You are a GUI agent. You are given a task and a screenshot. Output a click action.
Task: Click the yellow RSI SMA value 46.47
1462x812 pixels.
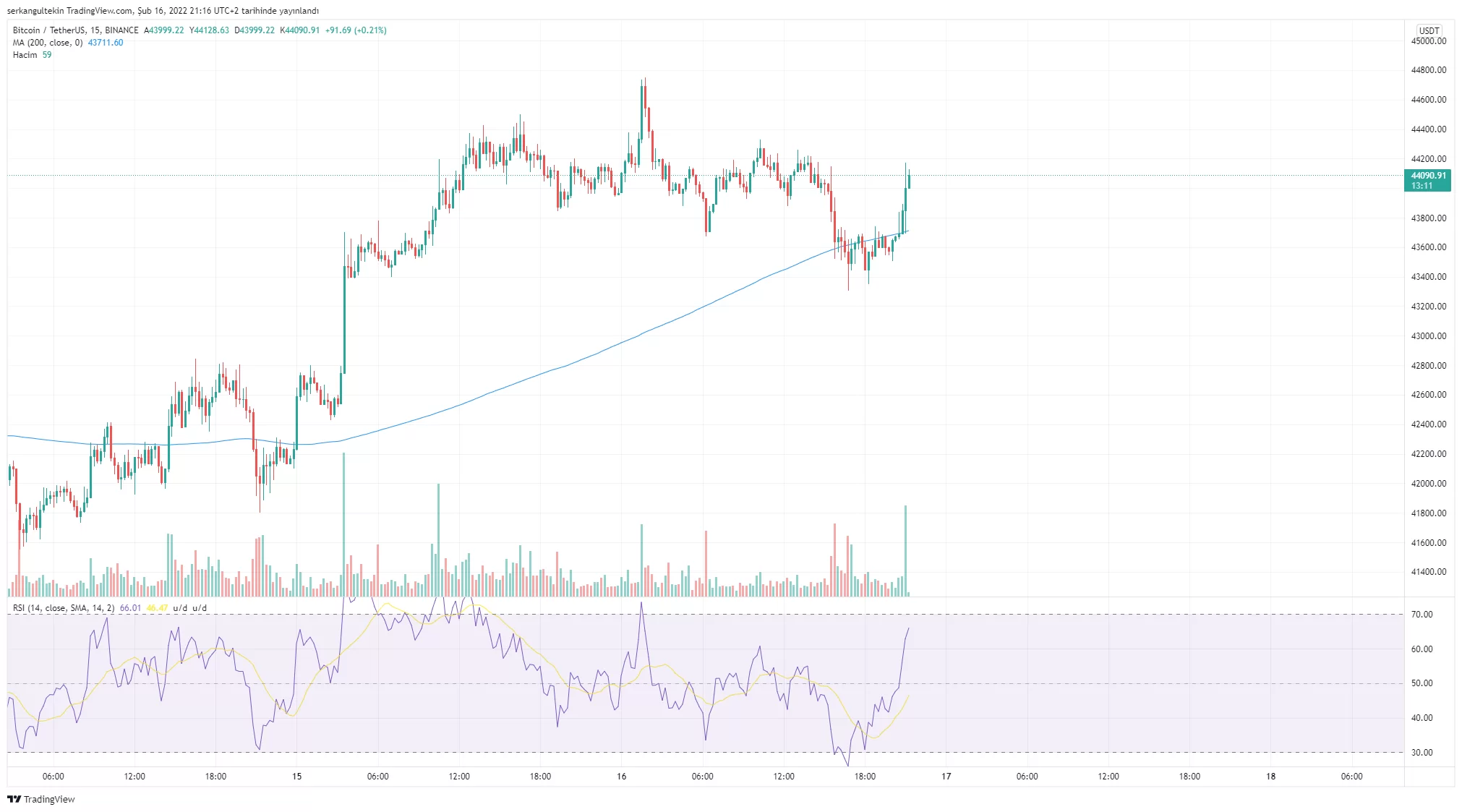pyautogui.click(x=157, y=608)
